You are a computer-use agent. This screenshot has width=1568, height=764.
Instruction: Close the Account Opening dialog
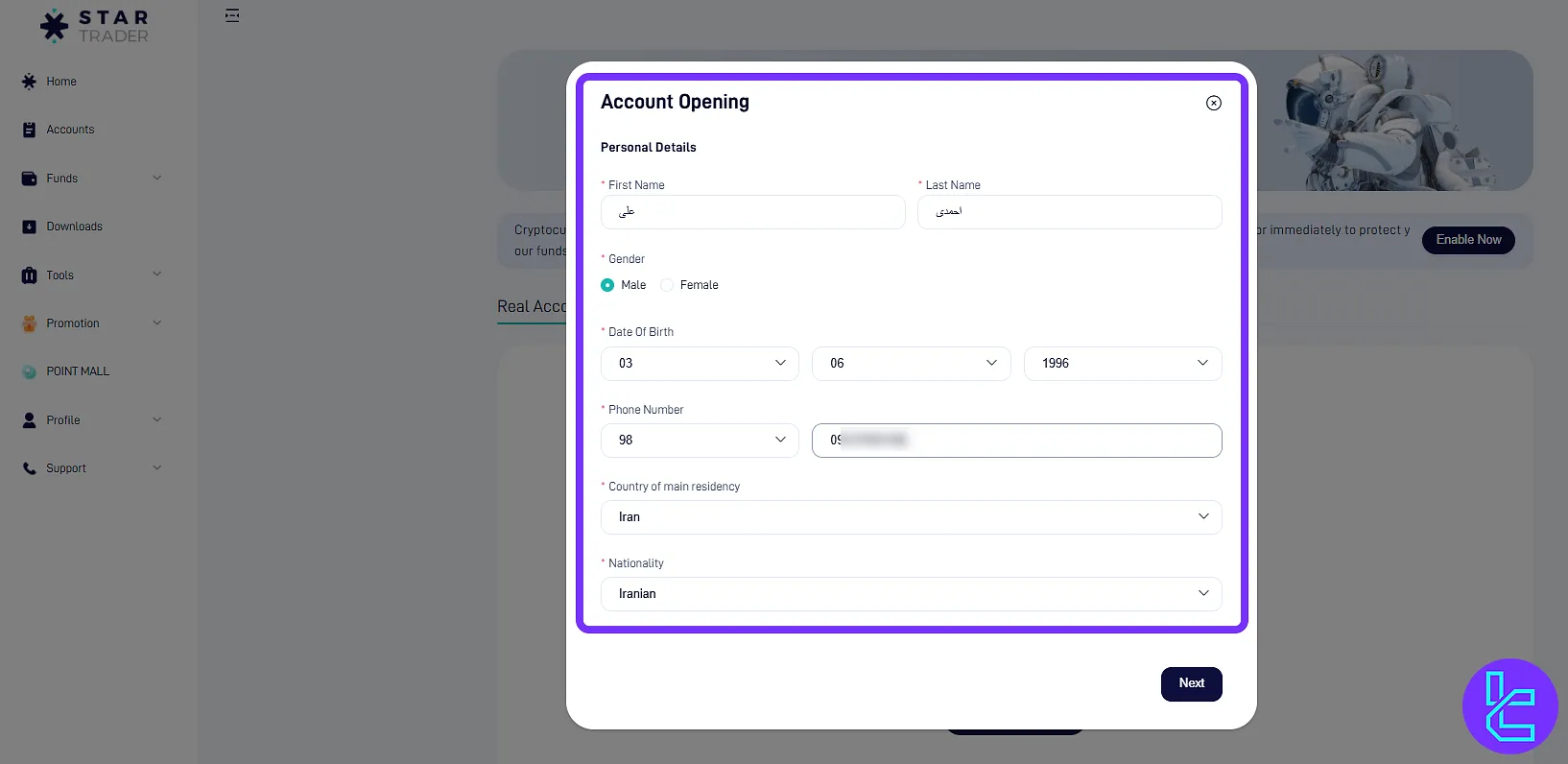tap(1213, 103)
